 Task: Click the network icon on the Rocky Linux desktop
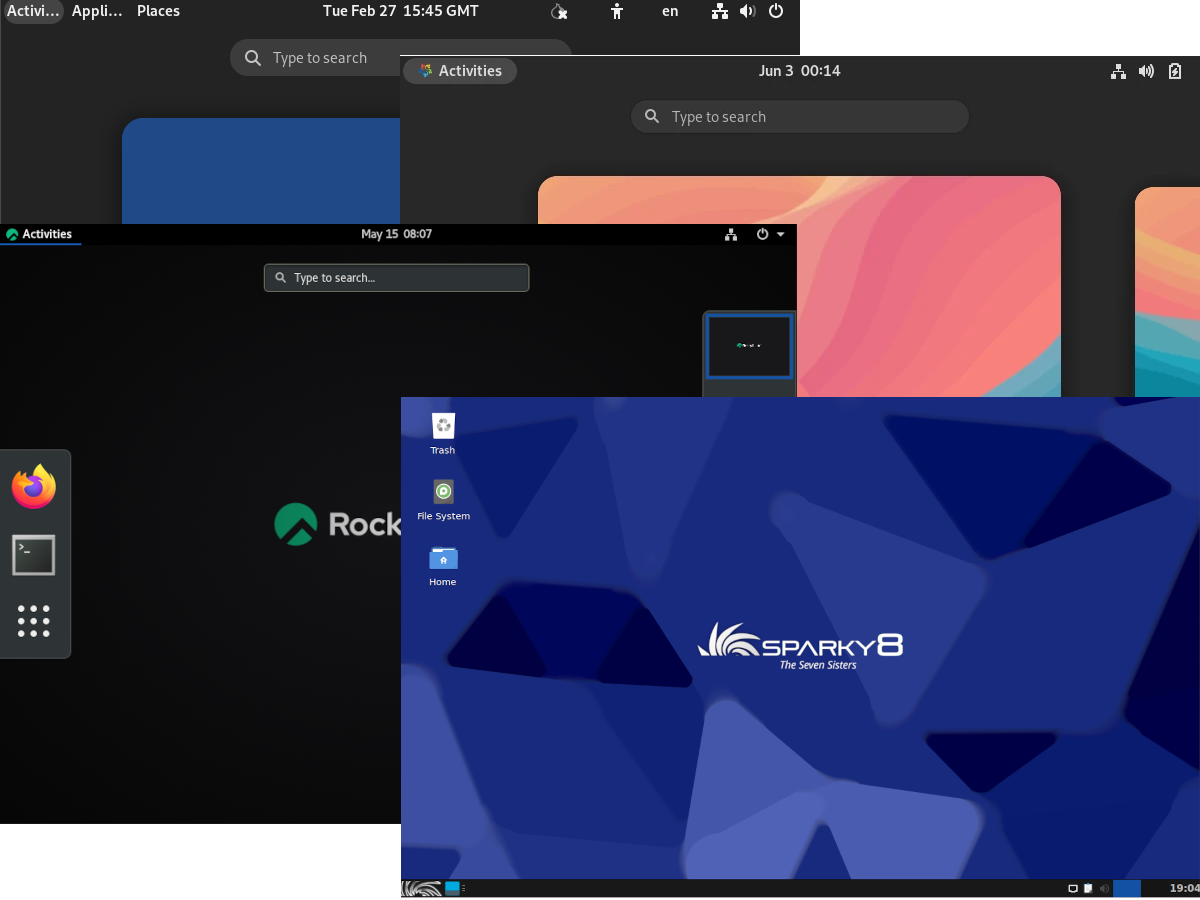731,234
